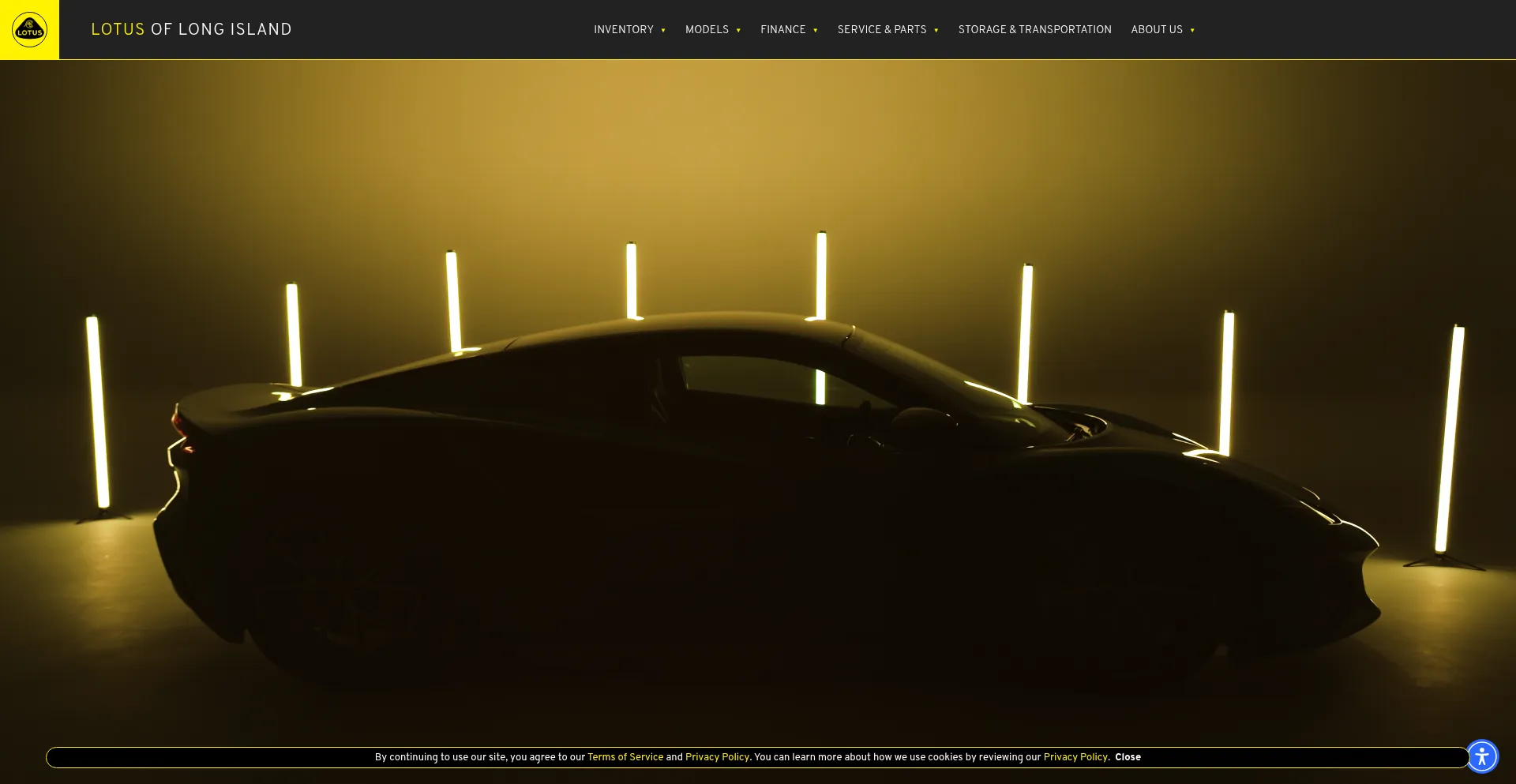Go to Lotus of Long Island home title

pyautogui.click(x=191, y=30)
